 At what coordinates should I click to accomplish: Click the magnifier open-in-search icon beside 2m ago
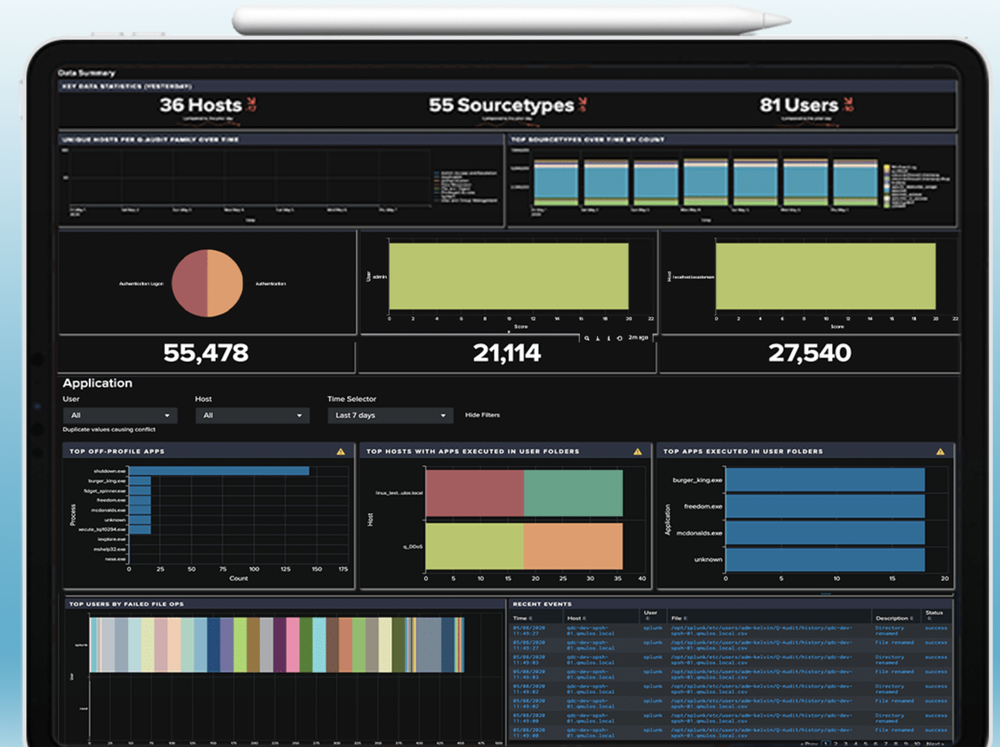coord(587,338)
